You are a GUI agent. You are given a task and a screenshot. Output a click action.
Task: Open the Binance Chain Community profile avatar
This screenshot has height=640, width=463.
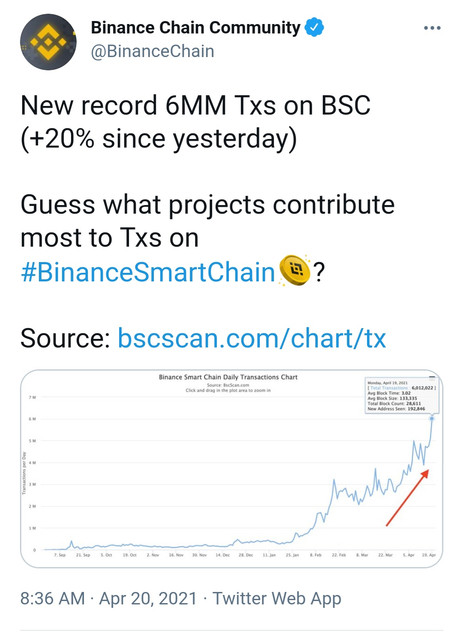click(48, 42)
